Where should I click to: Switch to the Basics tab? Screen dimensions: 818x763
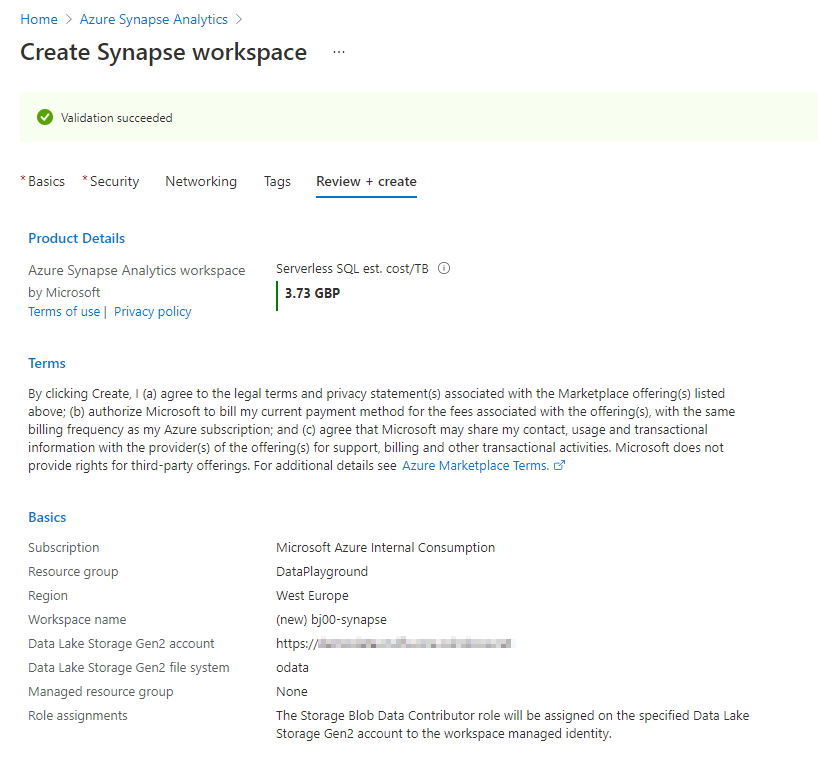tap(46, 181)
